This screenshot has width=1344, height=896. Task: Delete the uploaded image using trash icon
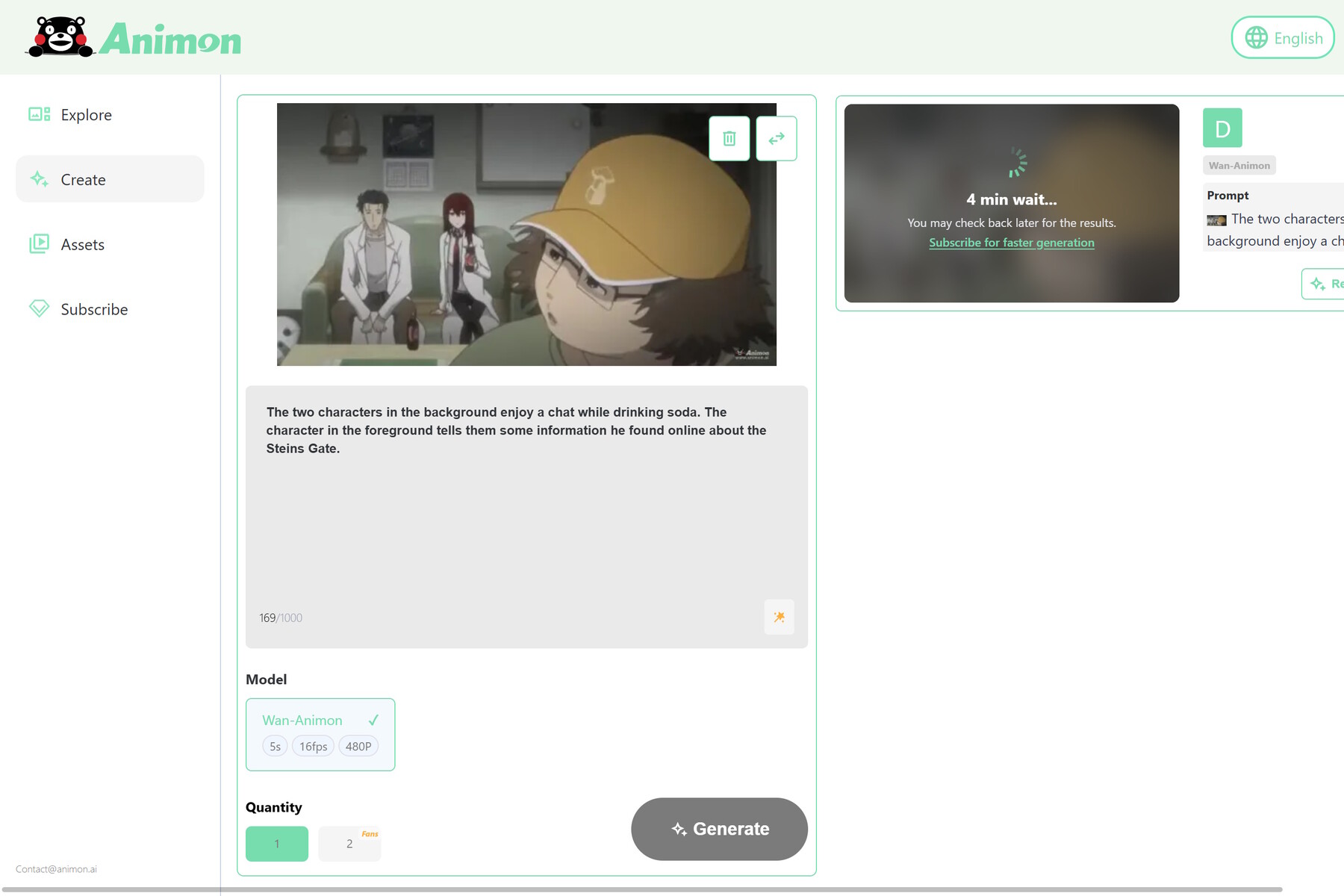click(729, 138)
